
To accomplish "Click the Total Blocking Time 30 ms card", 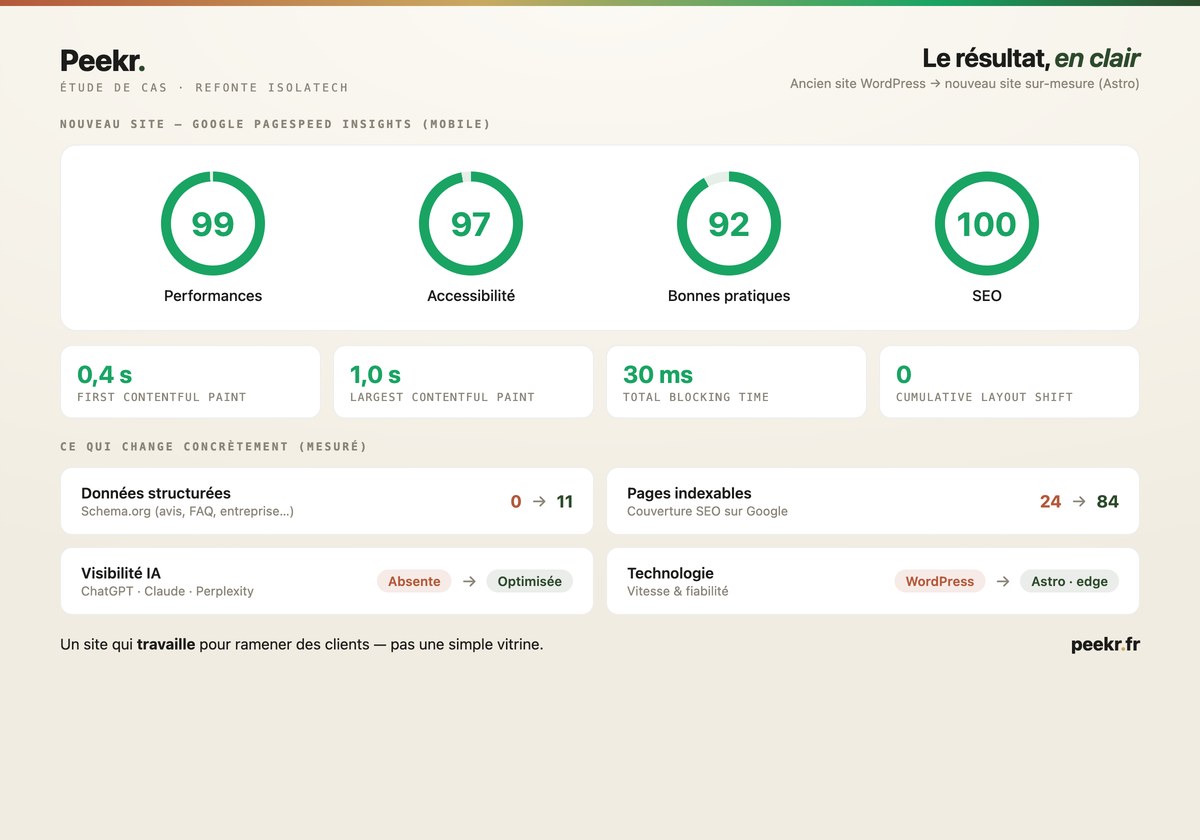I will [x=736, y=382].
